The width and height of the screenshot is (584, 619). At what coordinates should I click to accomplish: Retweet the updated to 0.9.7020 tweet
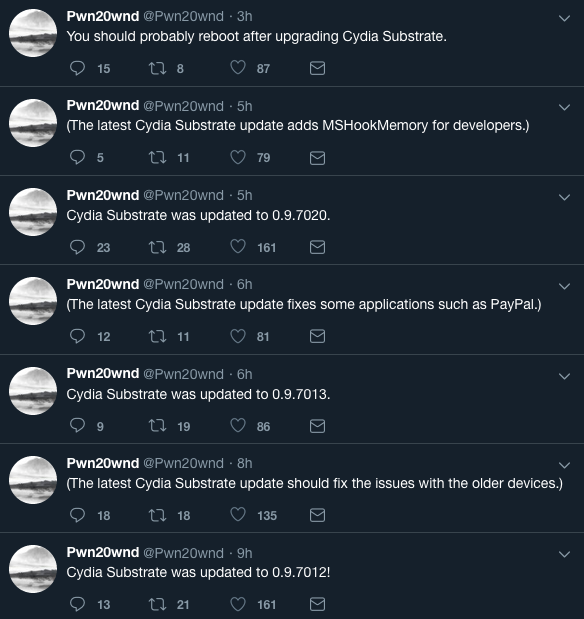pyautogui.click(x=157, y=247)
